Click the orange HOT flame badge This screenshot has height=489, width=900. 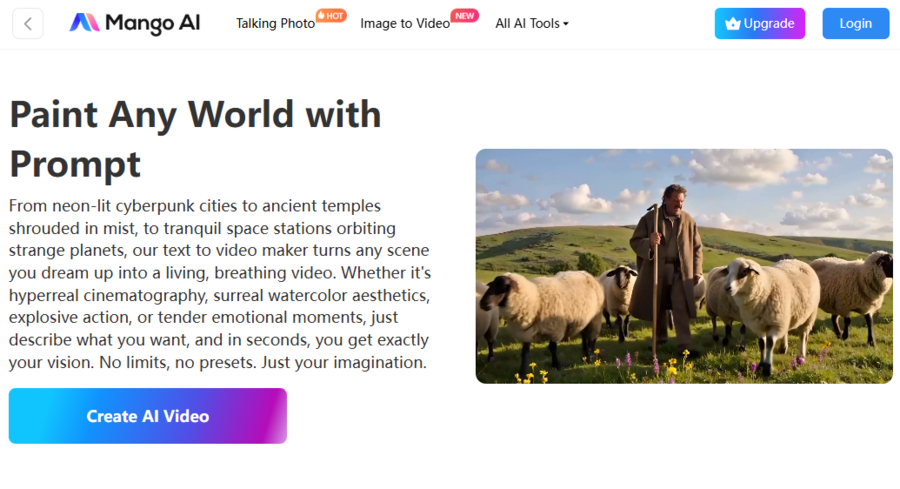point(331,15)
